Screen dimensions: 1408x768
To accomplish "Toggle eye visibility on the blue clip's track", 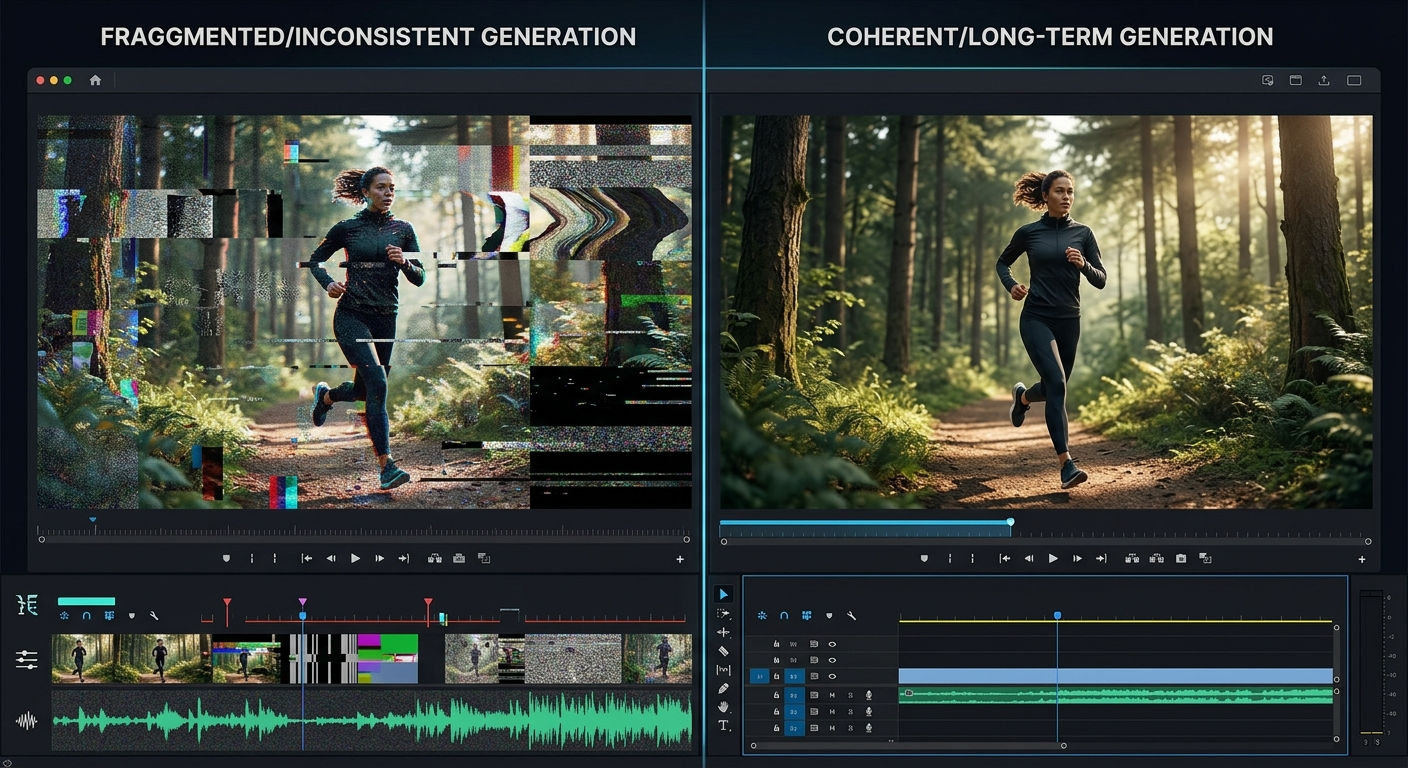I will (x=832, y=677).
